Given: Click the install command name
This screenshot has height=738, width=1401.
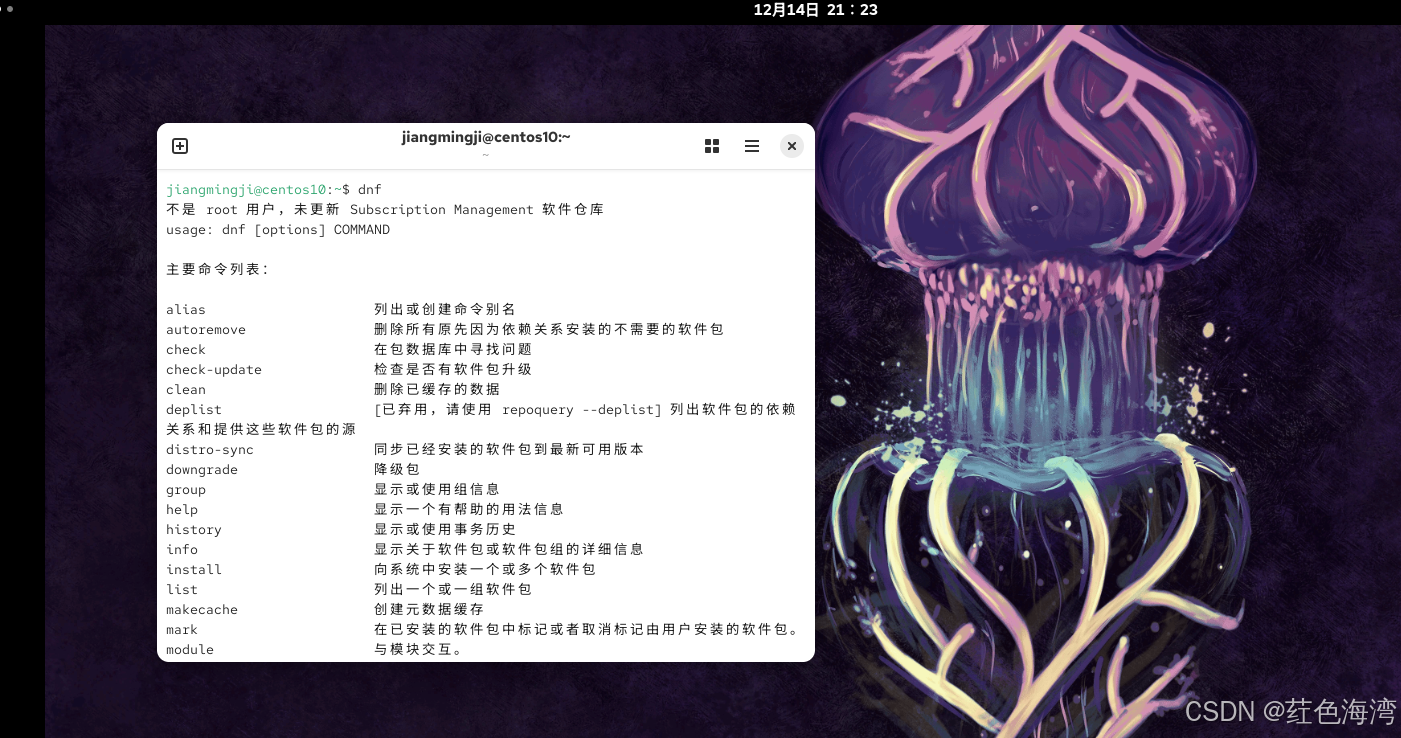Looking at the screenshot, I should (x=194, y=569).
